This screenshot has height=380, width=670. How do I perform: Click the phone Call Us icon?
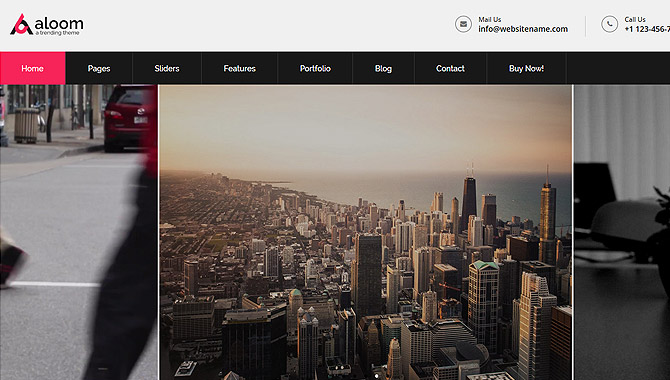pyautogui.click(x=609, y=24)
